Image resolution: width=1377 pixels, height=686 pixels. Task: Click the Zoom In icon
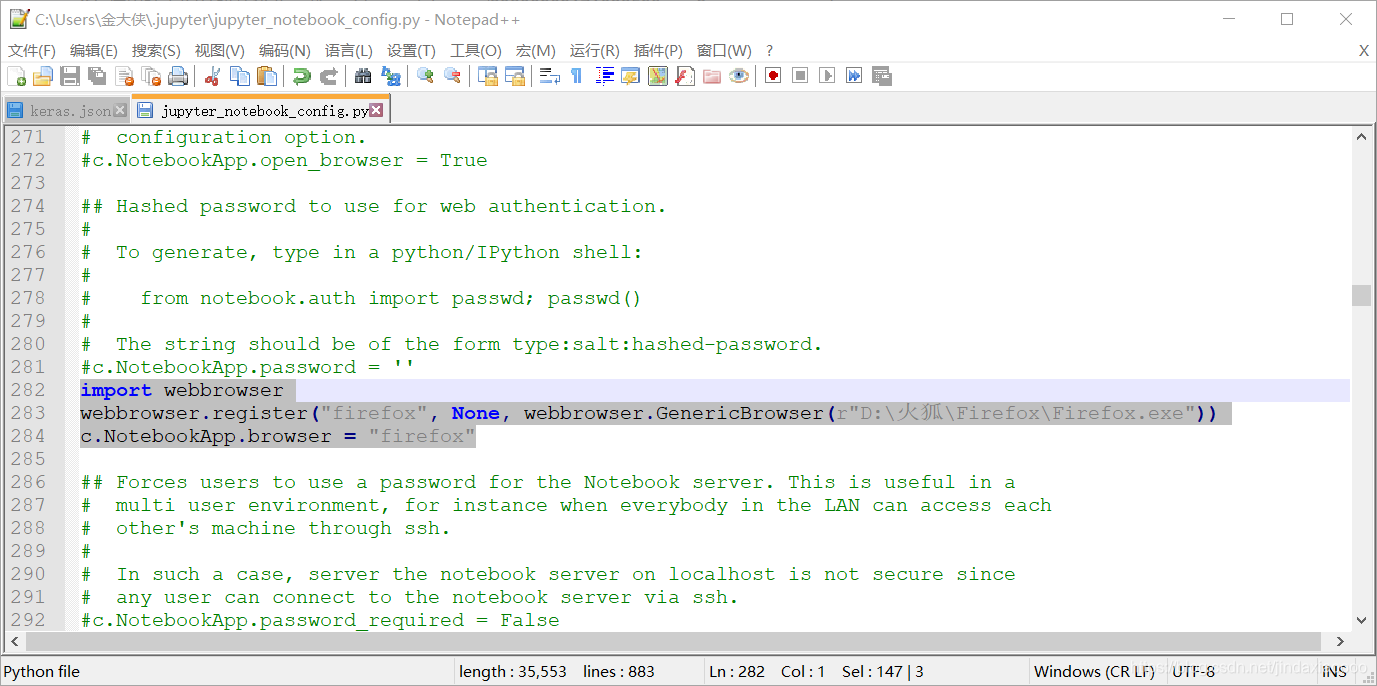pos(424,75)
